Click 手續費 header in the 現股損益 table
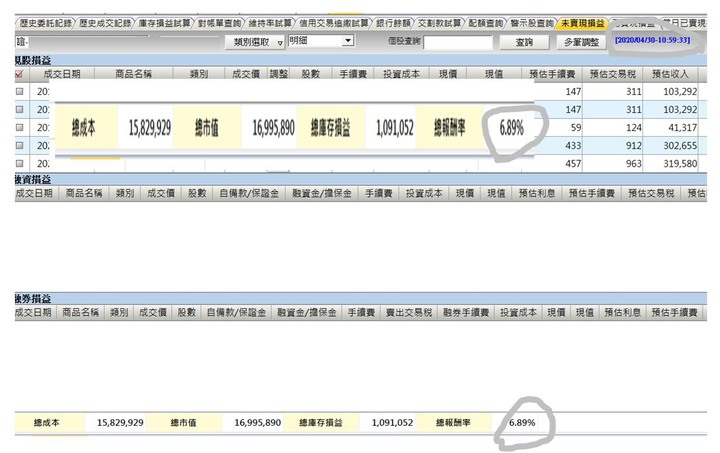Image resolution: width=720 pixels, height=453 pixels. coord(353,74)
